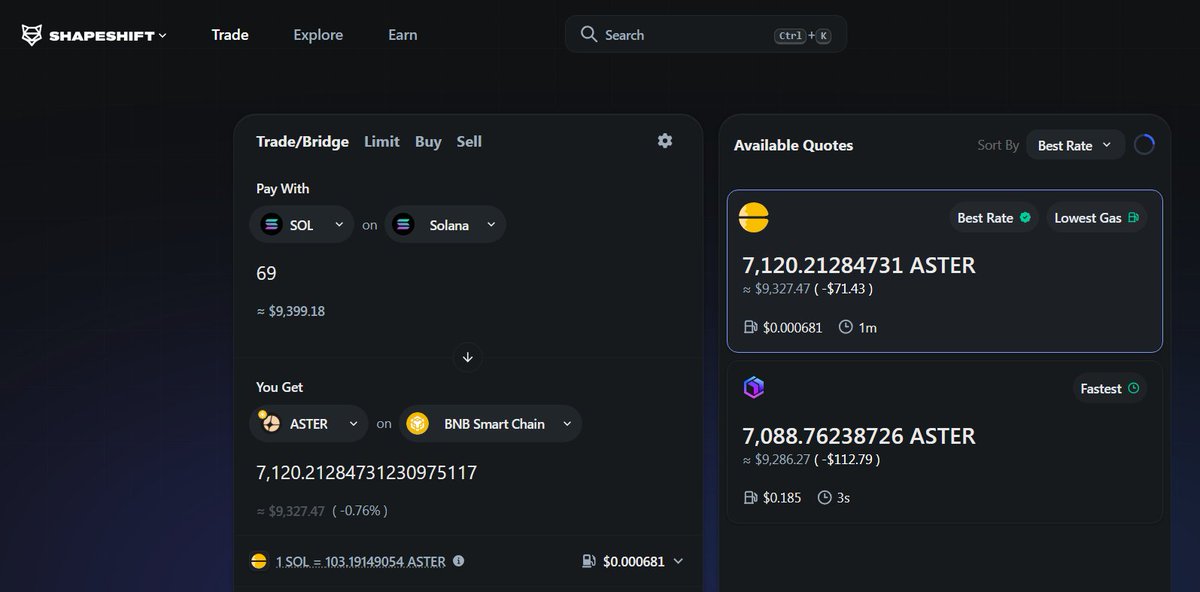
Task: Switch to the Limit tab
Action: (x=382, y=142)
